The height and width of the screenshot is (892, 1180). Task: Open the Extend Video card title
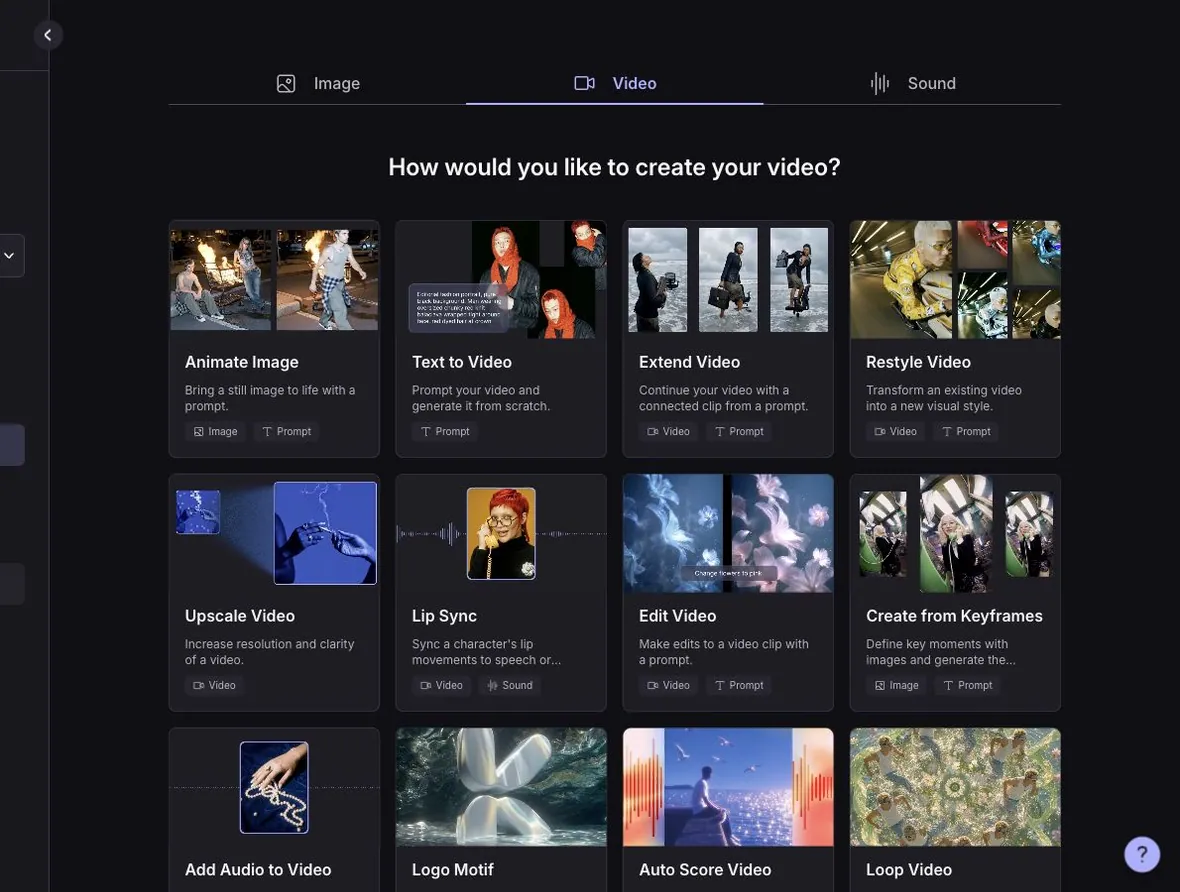689,362
